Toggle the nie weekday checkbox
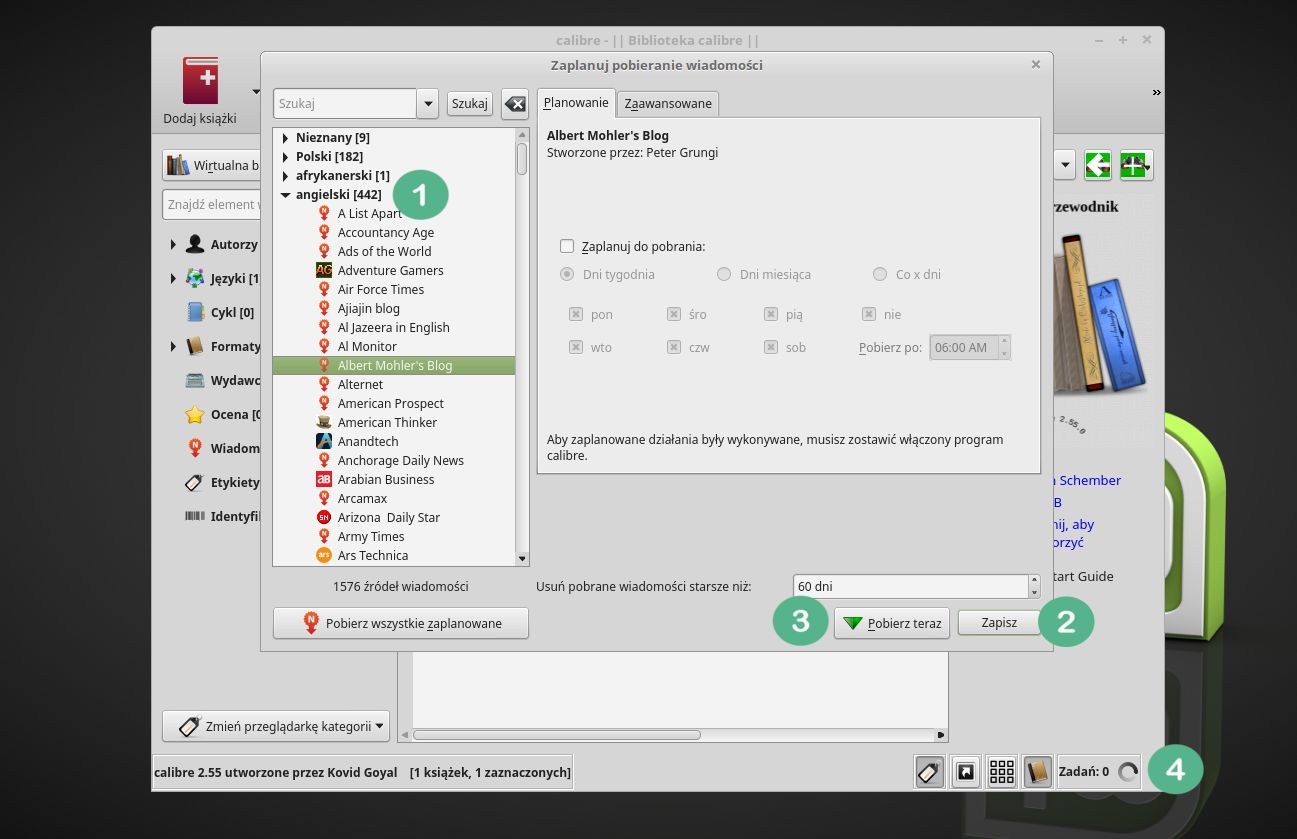Viewport: 1297px width, 839px height. [869, 314]
